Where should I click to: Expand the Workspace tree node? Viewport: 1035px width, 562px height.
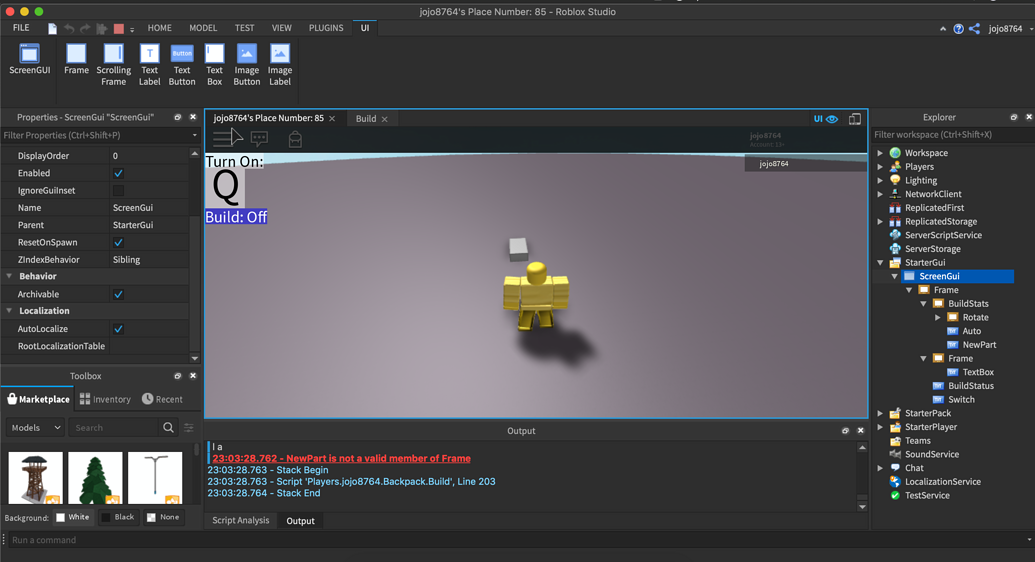(x=880, y=153)
